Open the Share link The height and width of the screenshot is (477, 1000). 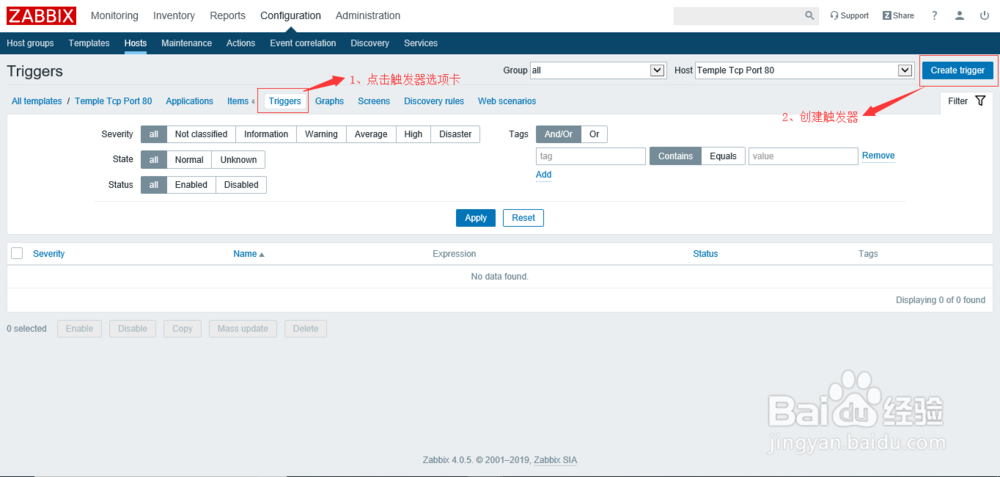[x=898, y=16]
